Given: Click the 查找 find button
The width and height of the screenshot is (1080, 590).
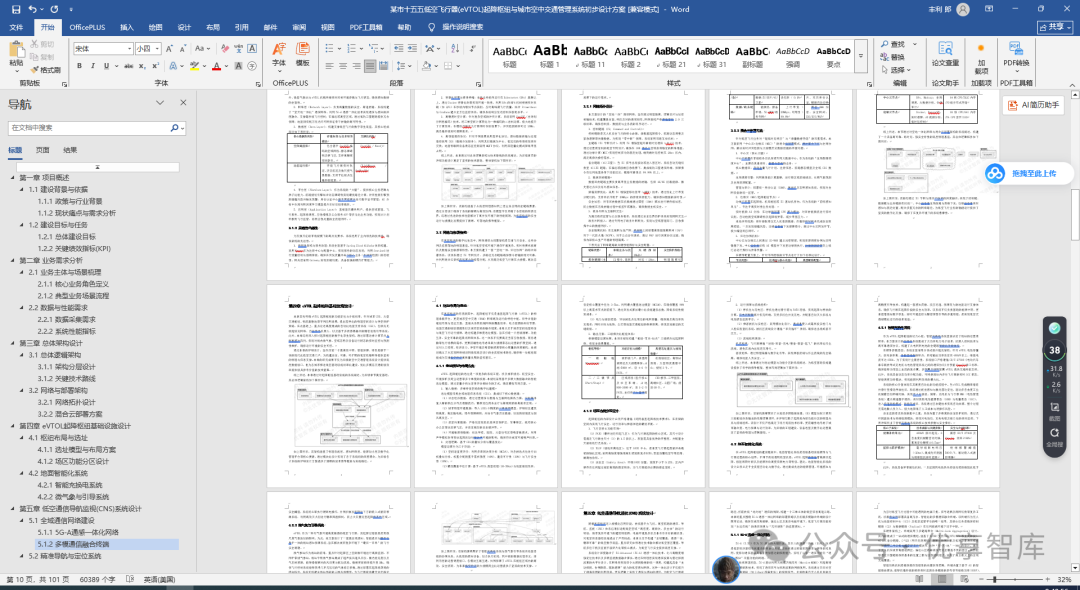Looking at the screenshot, I should (893, 44).
